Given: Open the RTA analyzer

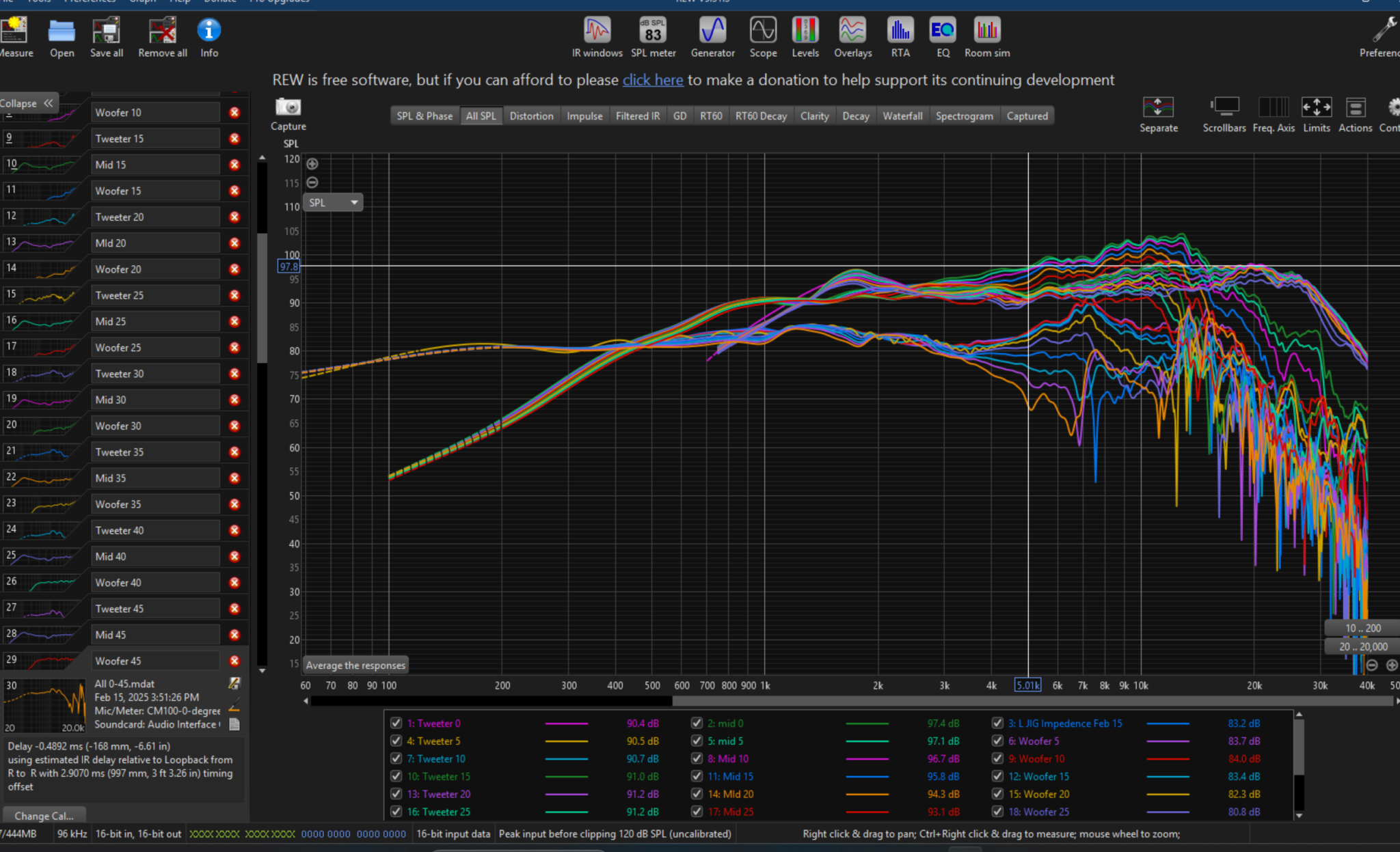Looking at the screenshot, I should point(900,38).
